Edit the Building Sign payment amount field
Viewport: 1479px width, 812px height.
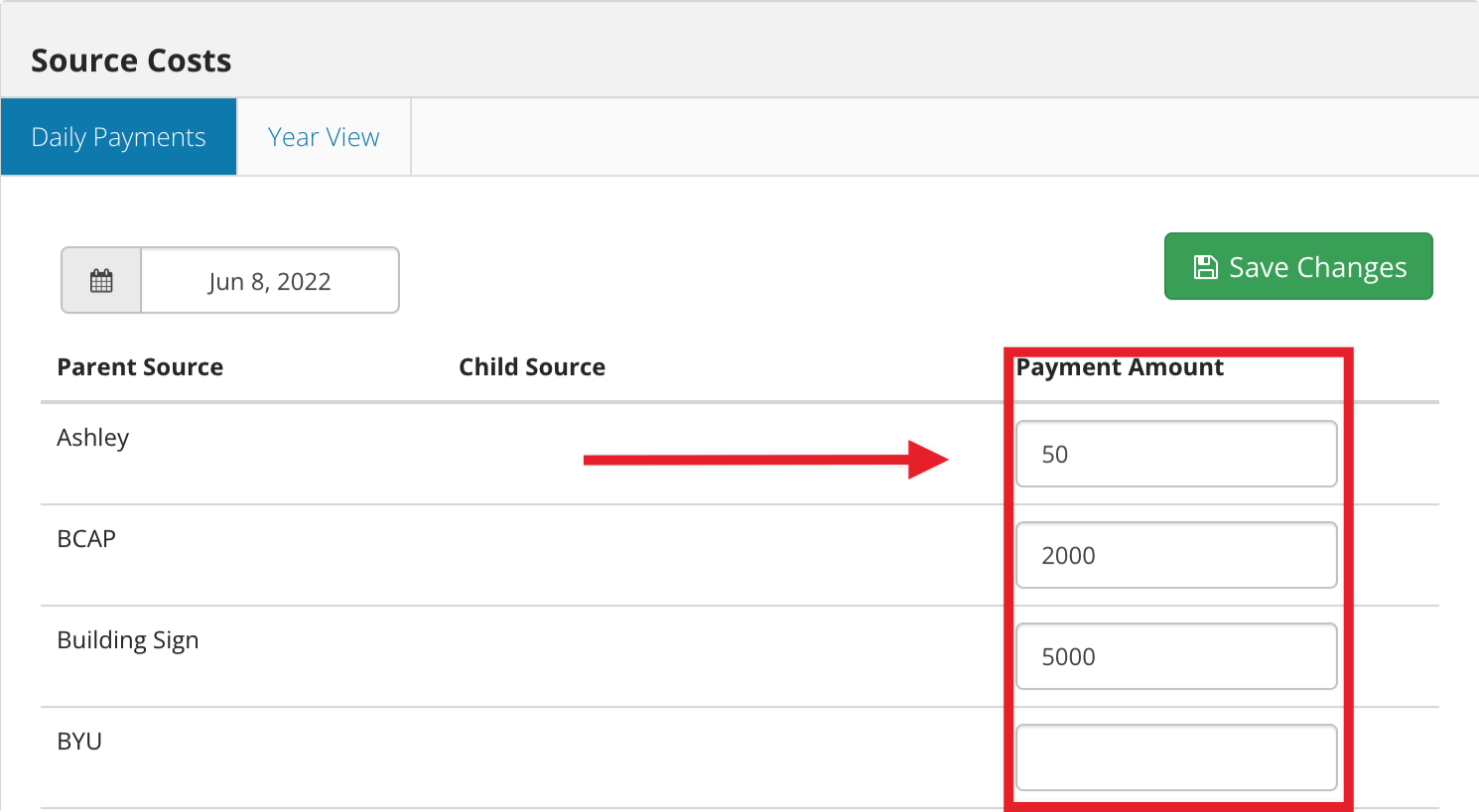pyautogui.click(x=1176, y=657)
